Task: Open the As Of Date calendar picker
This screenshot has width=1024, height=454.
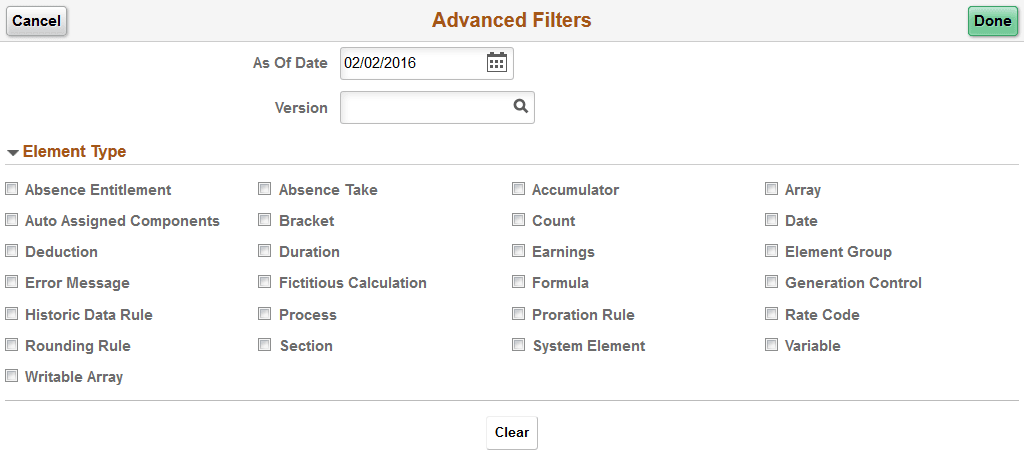Action: (497, 63)
